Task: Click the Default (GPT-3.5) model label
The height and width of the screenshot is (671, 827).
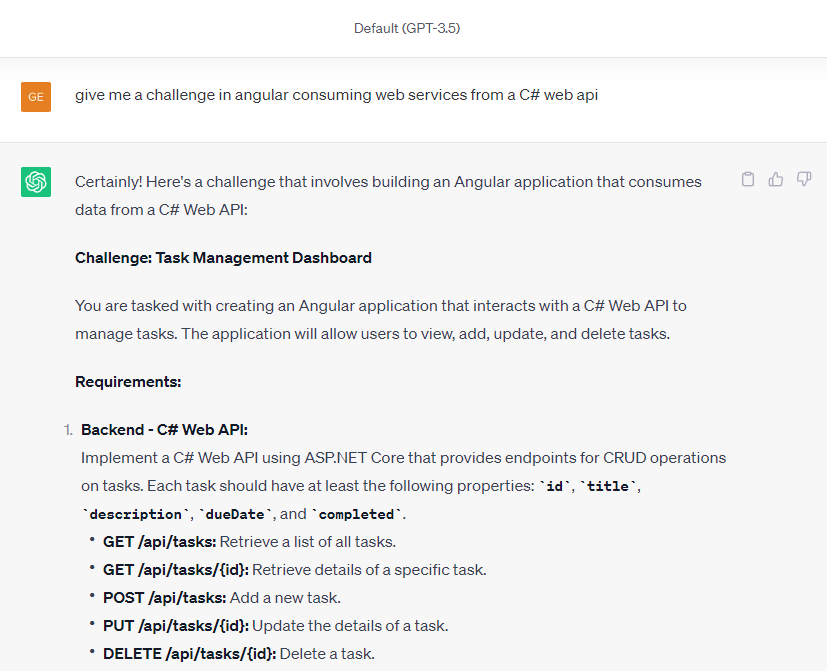Action: [407, 28]
